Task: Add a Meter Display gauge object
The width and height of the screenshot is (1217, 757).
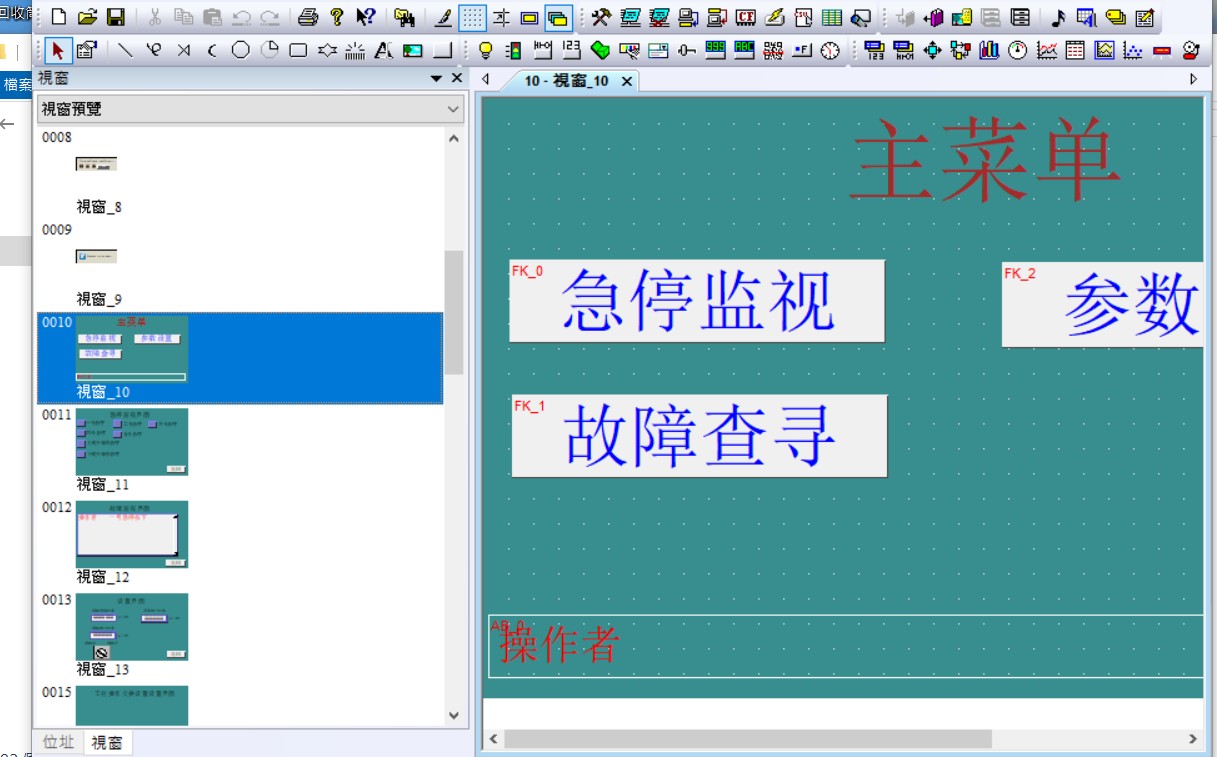Action: [x=1018, y=50]
